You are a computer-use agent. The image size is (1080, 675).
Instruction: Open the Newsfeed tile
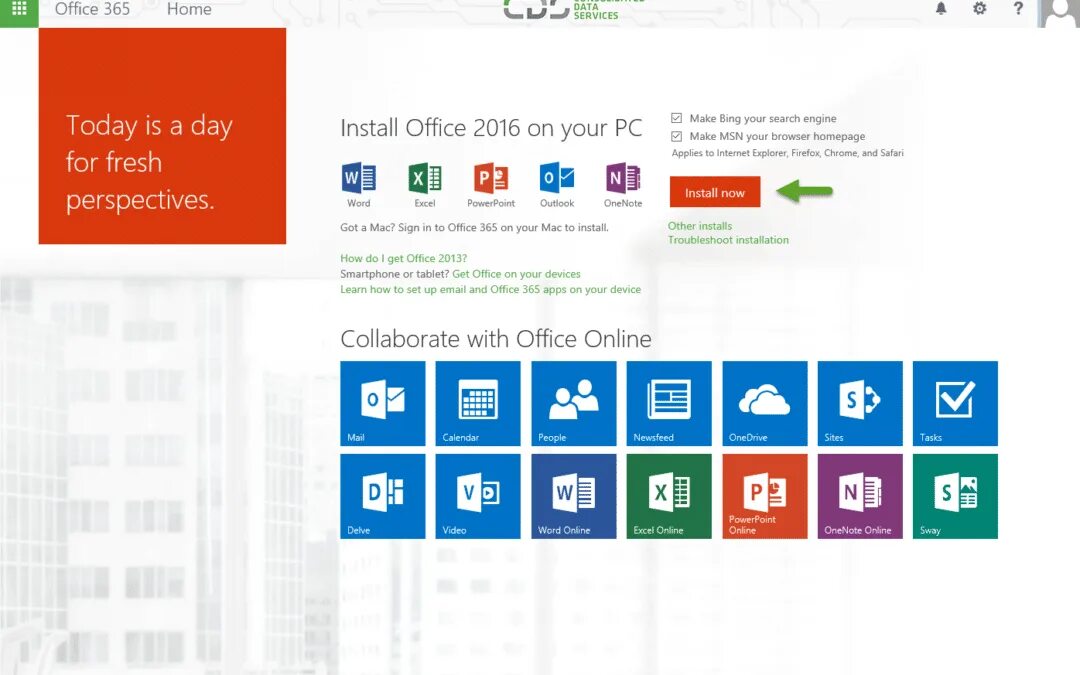point(669,404)
